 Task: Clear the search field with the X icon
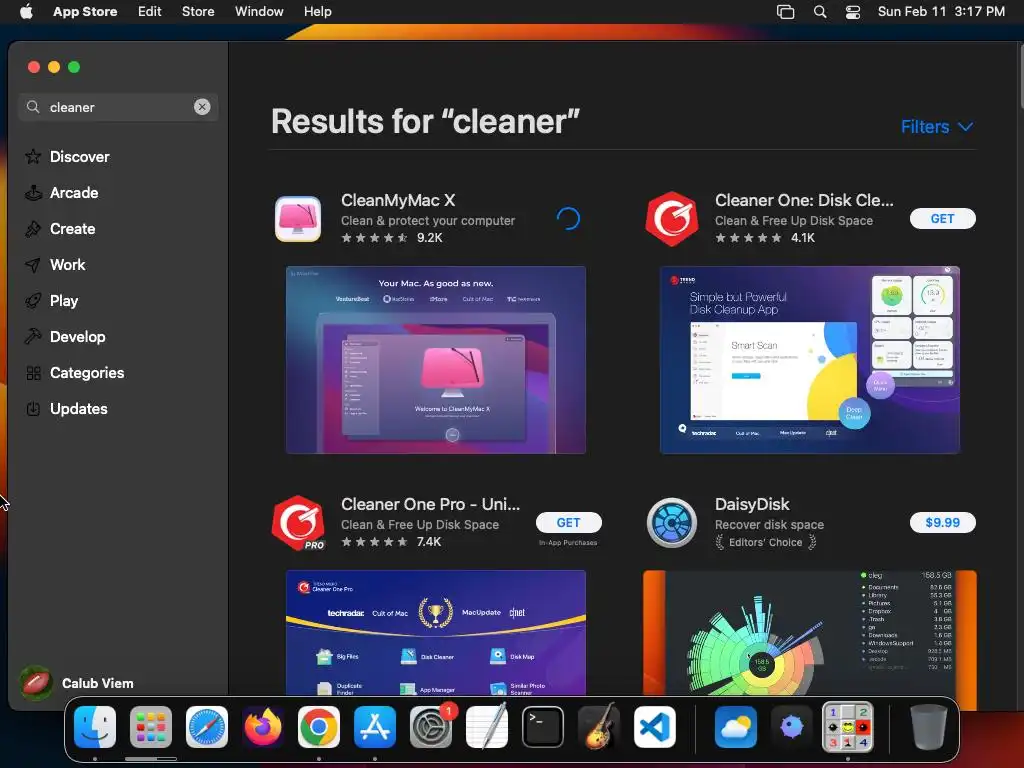pyautogui.click(x=202, y=107)
